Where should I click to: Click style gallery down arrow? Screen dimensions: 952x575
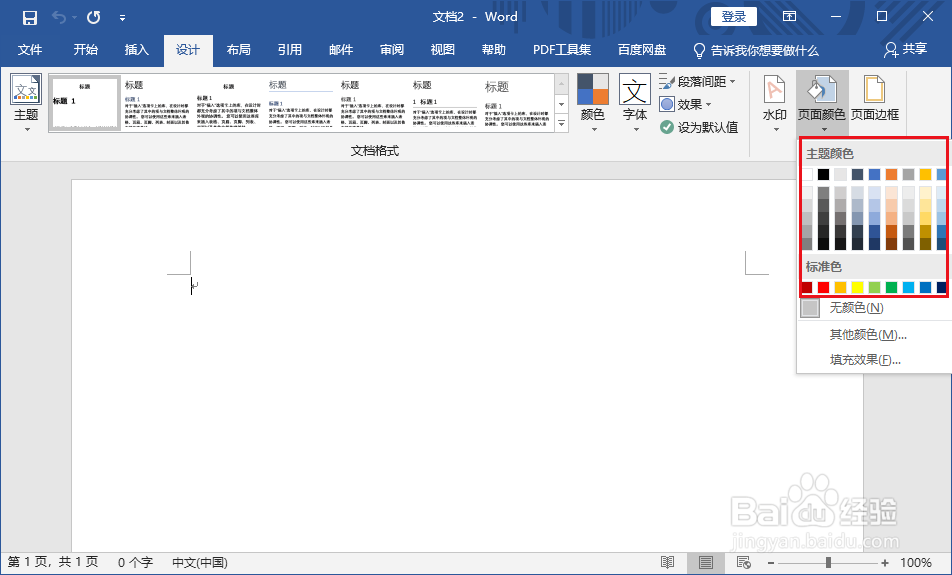coord(562,104)
